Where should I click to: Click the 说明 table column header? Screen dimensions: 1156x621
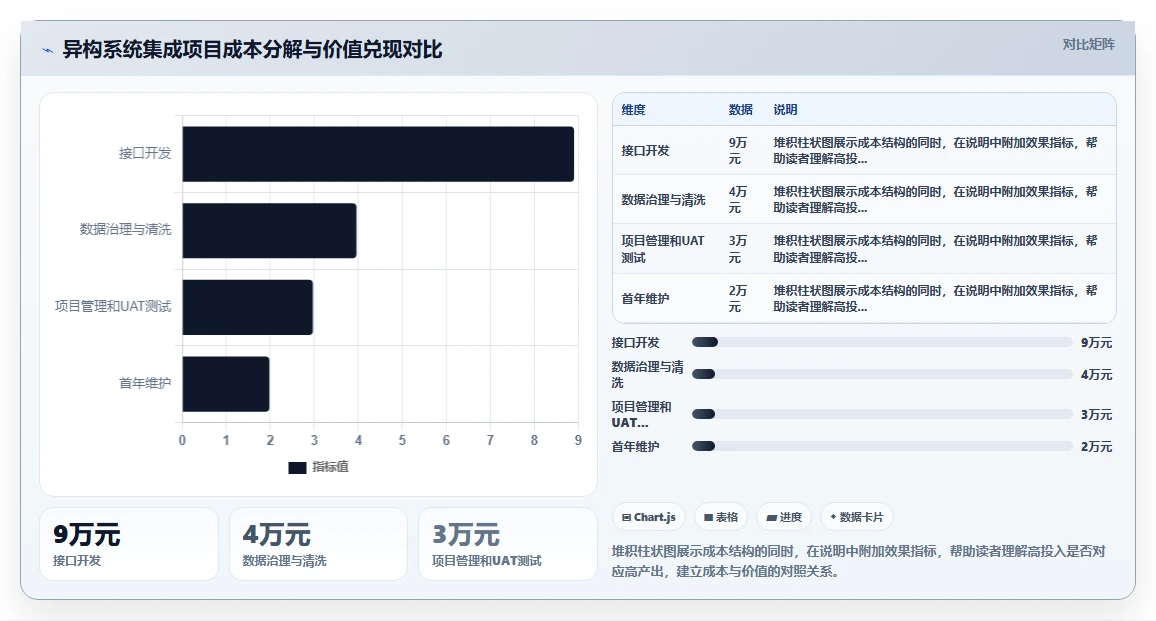[785, 110]
